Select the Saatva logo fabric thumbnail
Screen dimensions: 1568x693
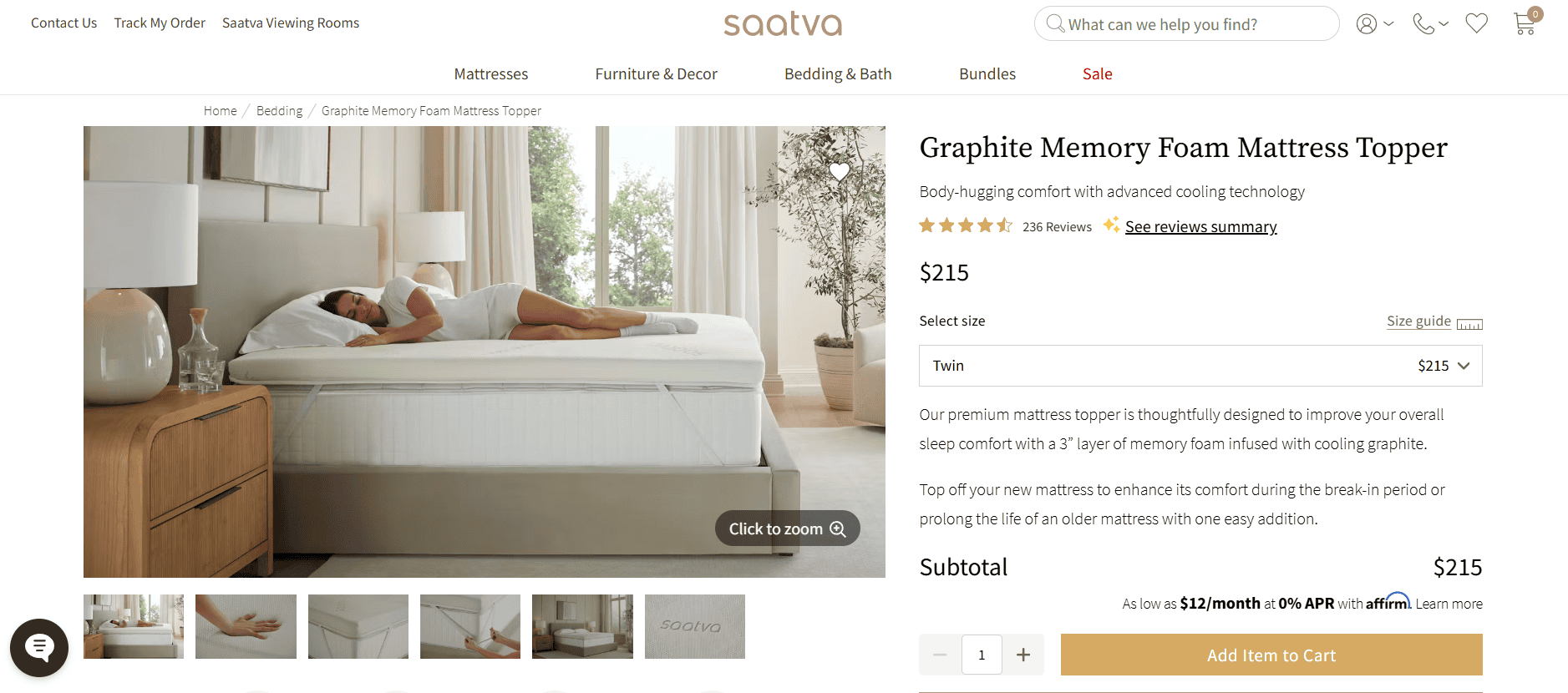point(694,626)
